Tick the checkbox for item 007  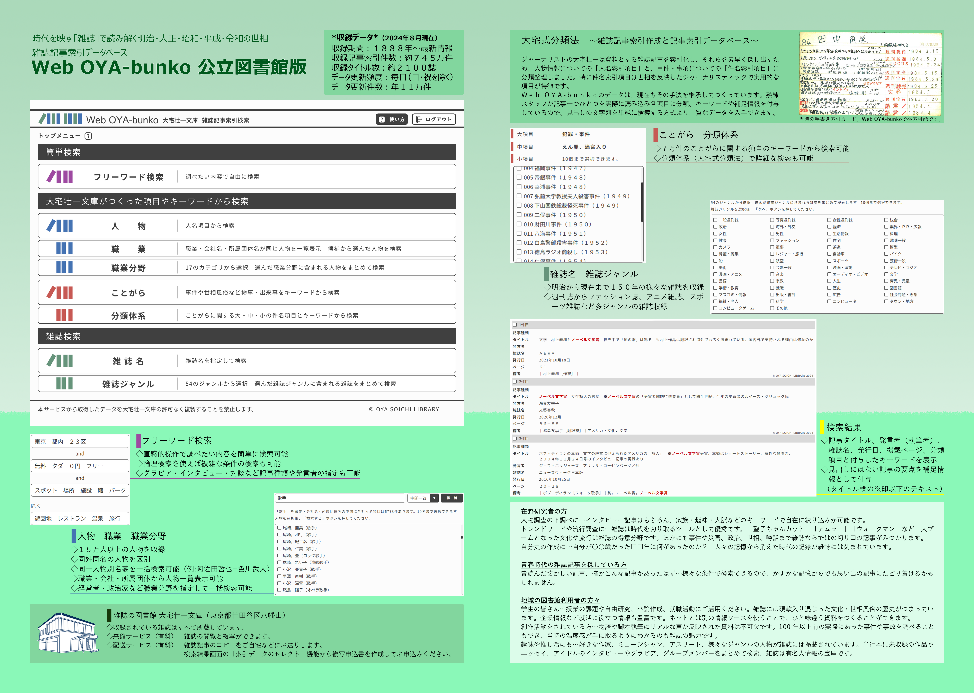[519, 196]
